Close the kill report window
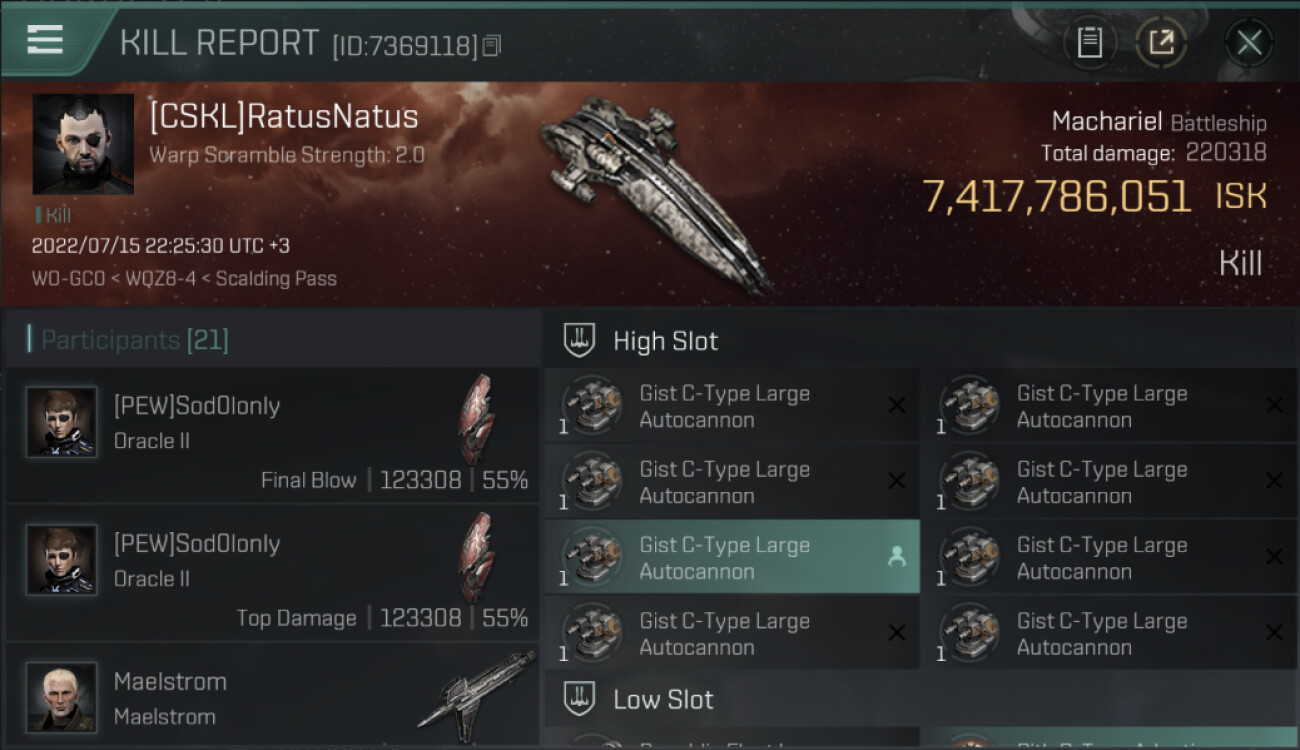The height and width of the screenshot is (750, 1300). tap(1248, 43)
